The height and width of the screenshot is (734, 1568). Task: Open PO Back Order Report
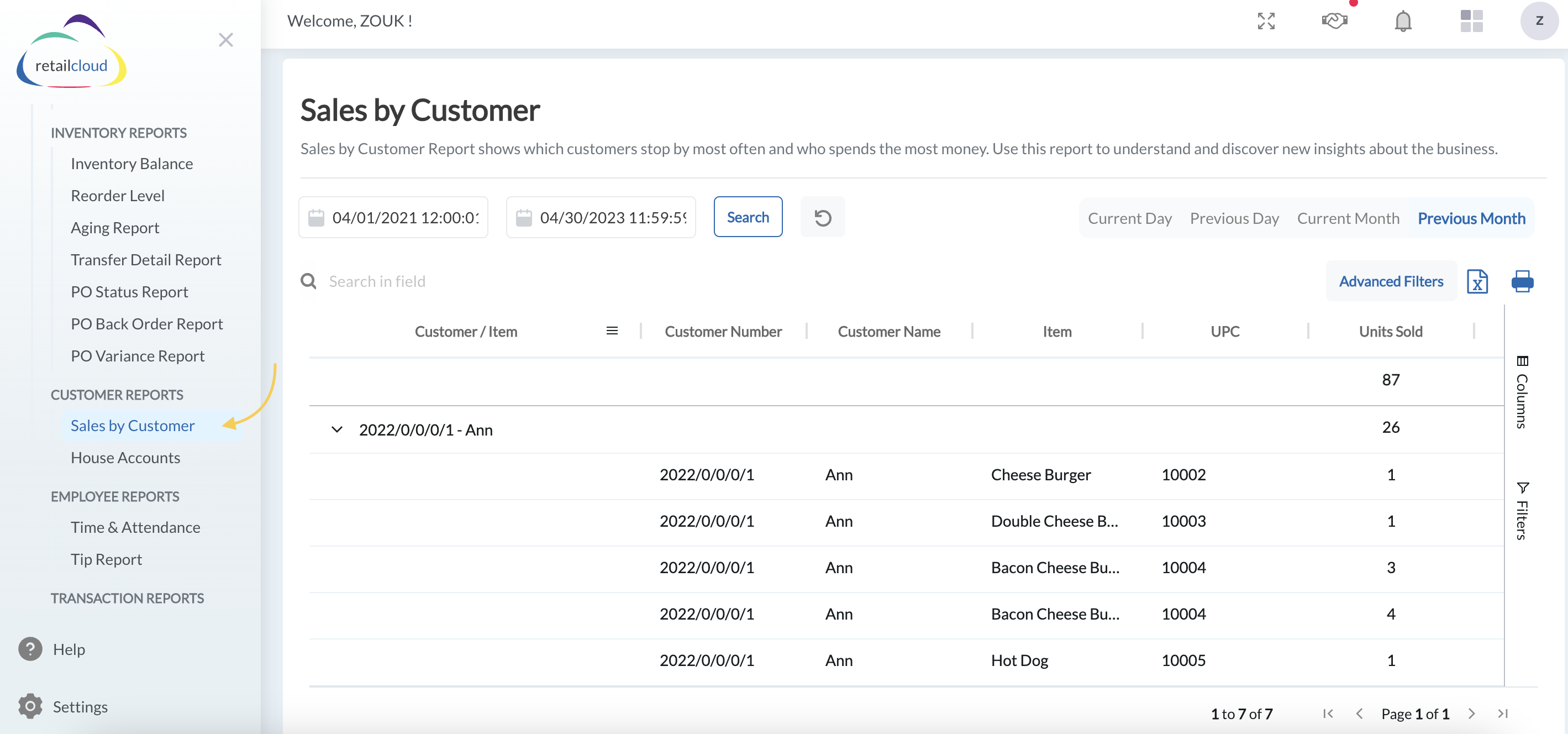(x=147, y=323)
